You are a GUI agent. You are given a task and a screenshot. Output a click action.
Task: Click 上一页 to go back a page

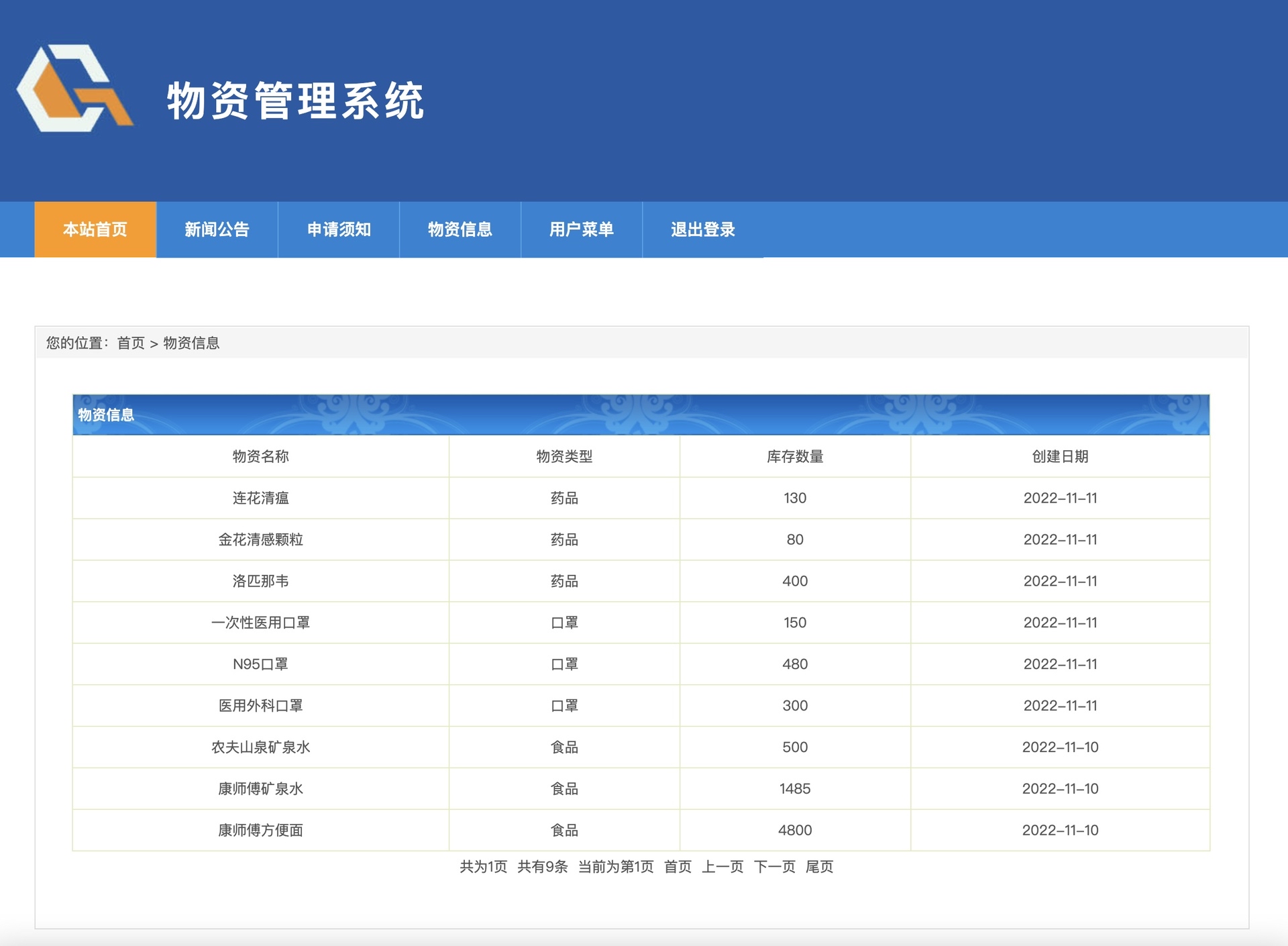coord(723,867)
